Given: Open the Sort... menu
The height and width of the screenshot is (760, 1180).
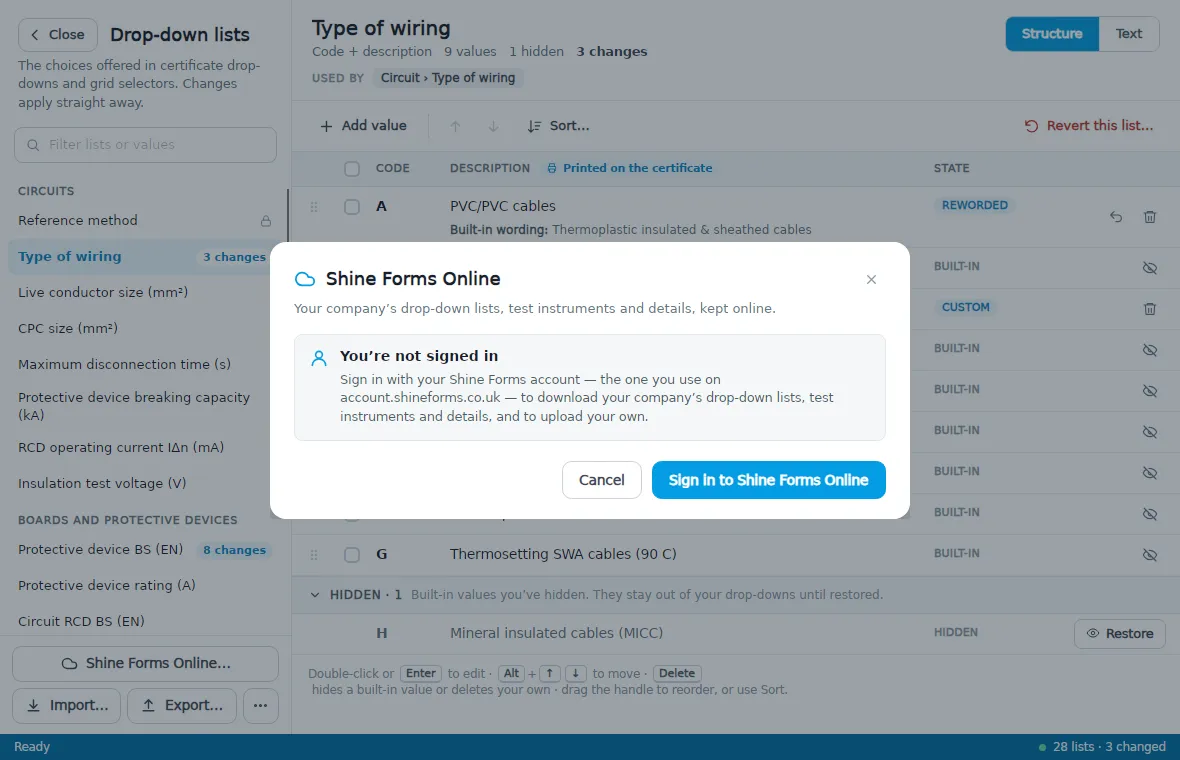Looking at the screenshot, I should (558, 126).
